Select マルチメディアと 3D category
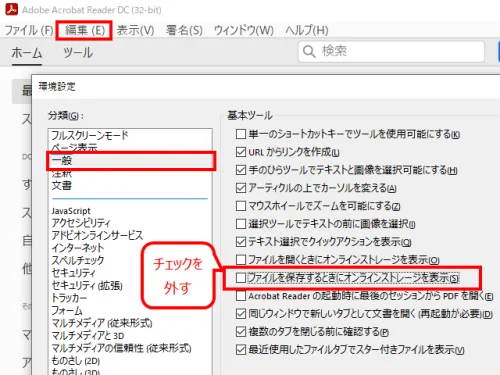 click(88, 336)
